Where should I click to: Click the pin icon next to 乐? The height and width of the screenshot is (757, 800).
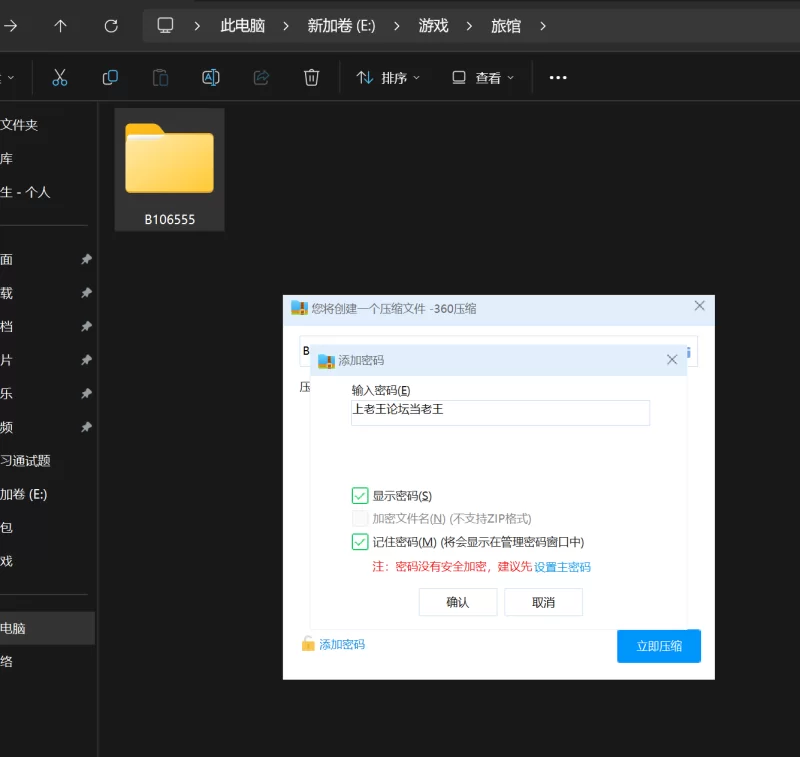pyautogui.click(x=86, y=393)
